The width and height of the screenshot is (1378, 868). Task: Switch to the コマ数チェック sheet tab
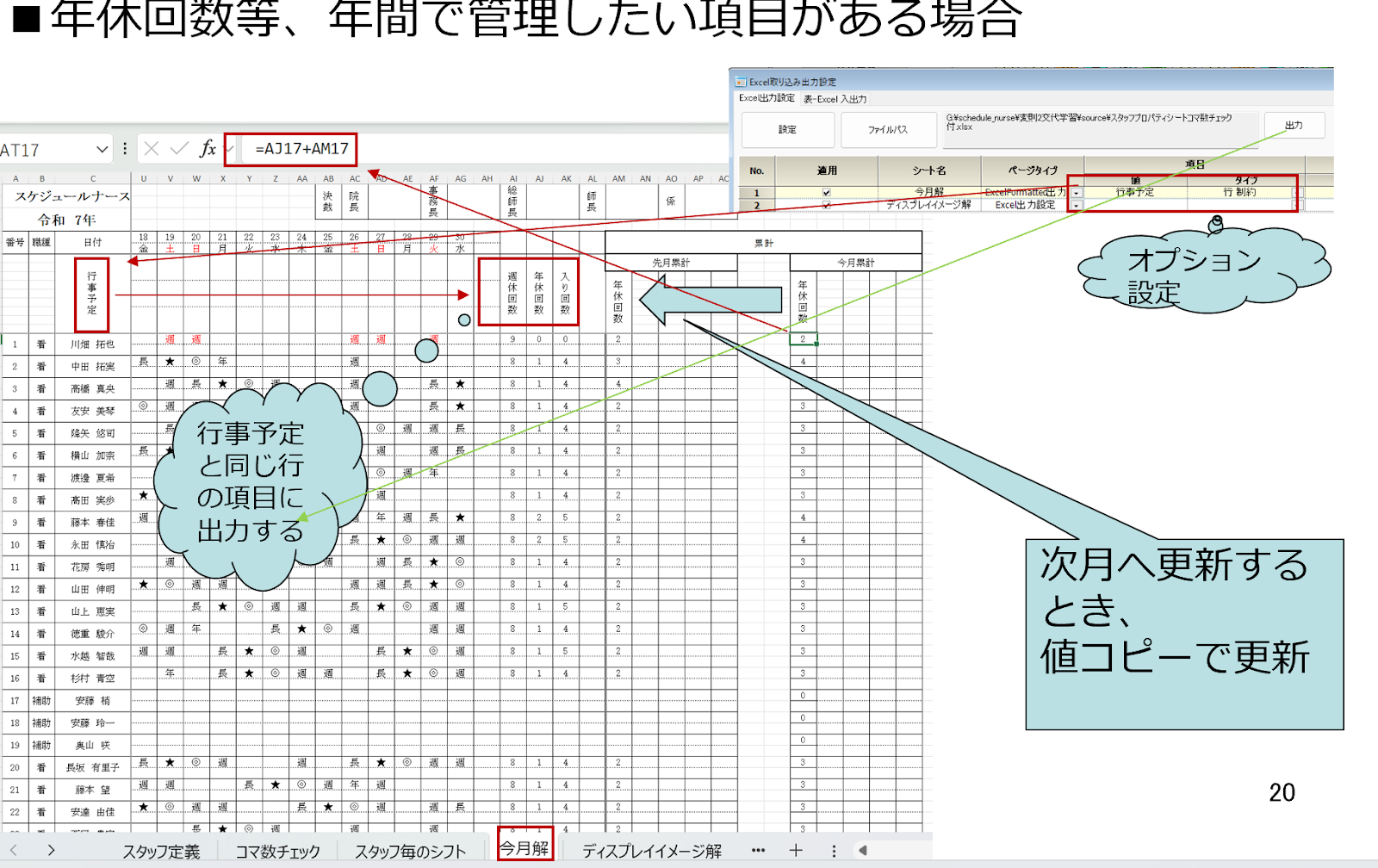(277, 851)
